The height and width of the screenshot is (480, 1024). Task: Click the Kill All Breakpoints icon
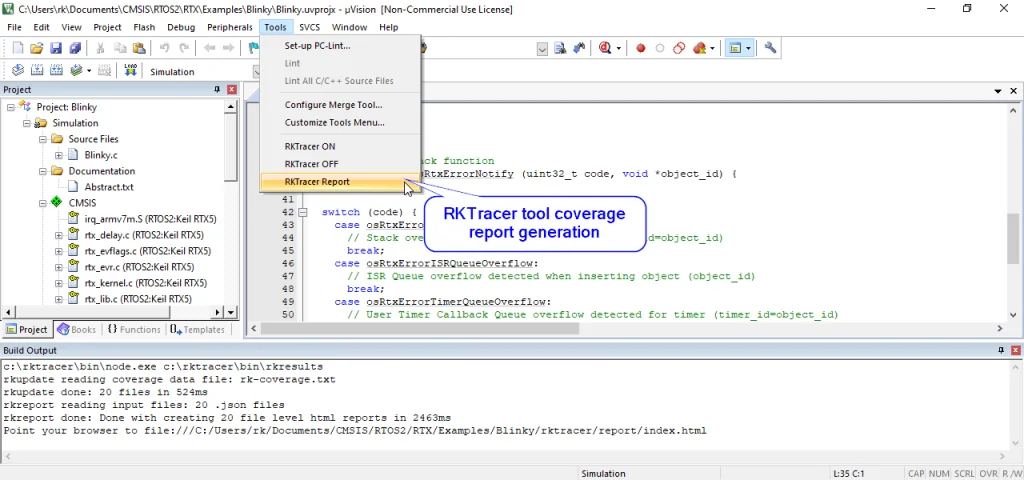pyautogui.click(x=699, y=48)
